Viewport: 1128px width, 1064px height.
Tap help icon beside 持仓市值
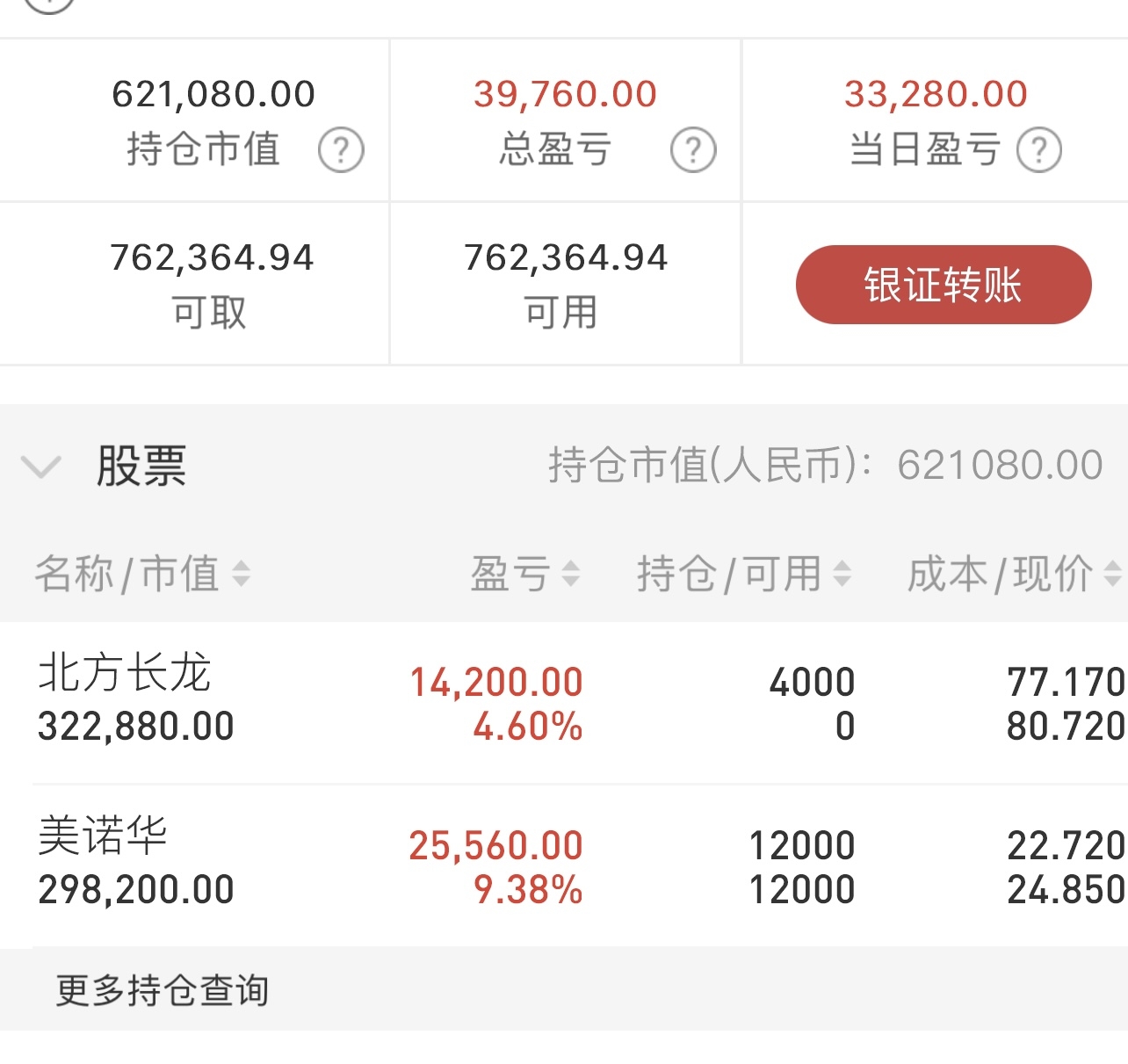(x=341, y=149)
